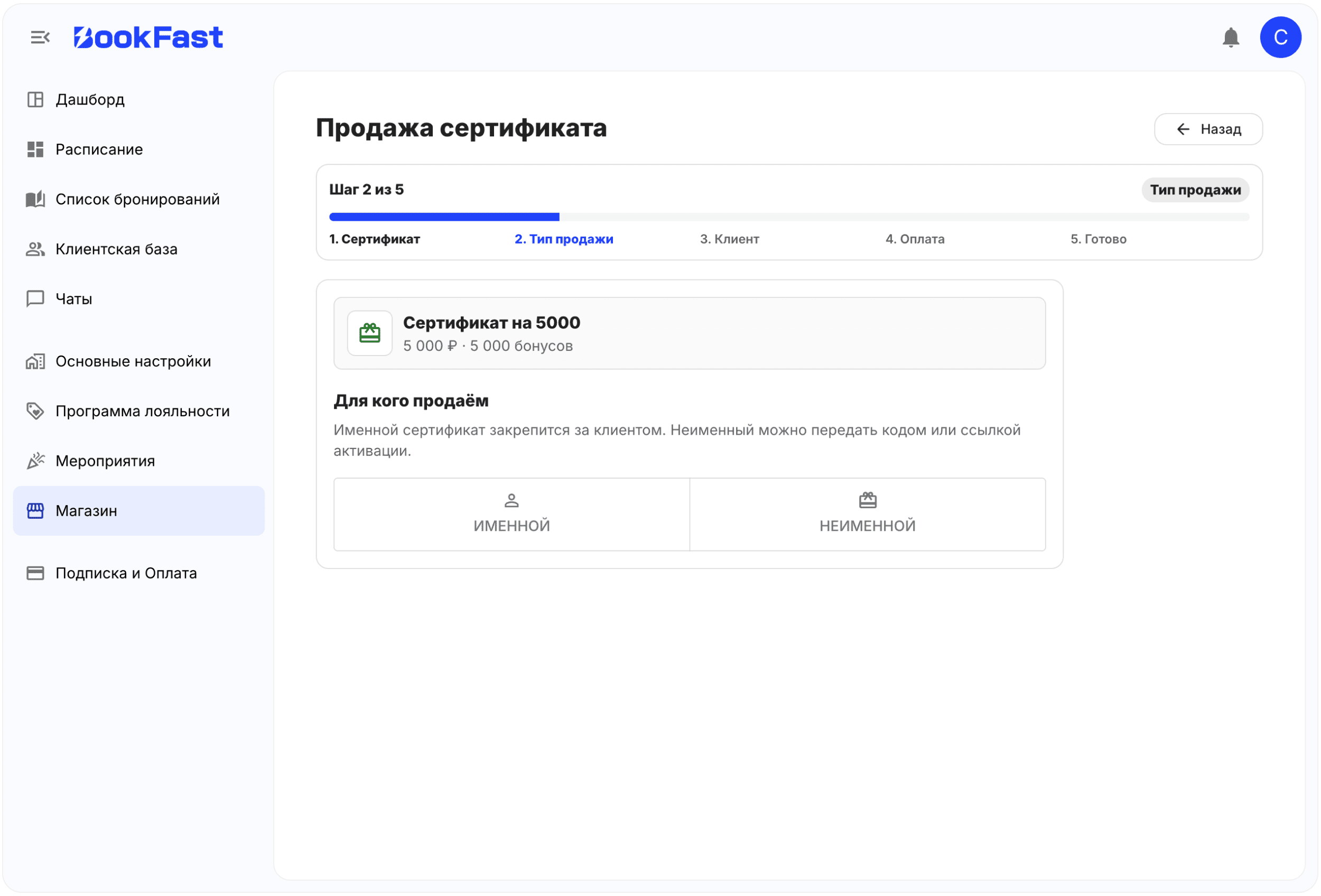The height and width of the screenshot is (896, 1321).
Task: Click the Основные настройки building icon
Action: click(x=35, y=361)
